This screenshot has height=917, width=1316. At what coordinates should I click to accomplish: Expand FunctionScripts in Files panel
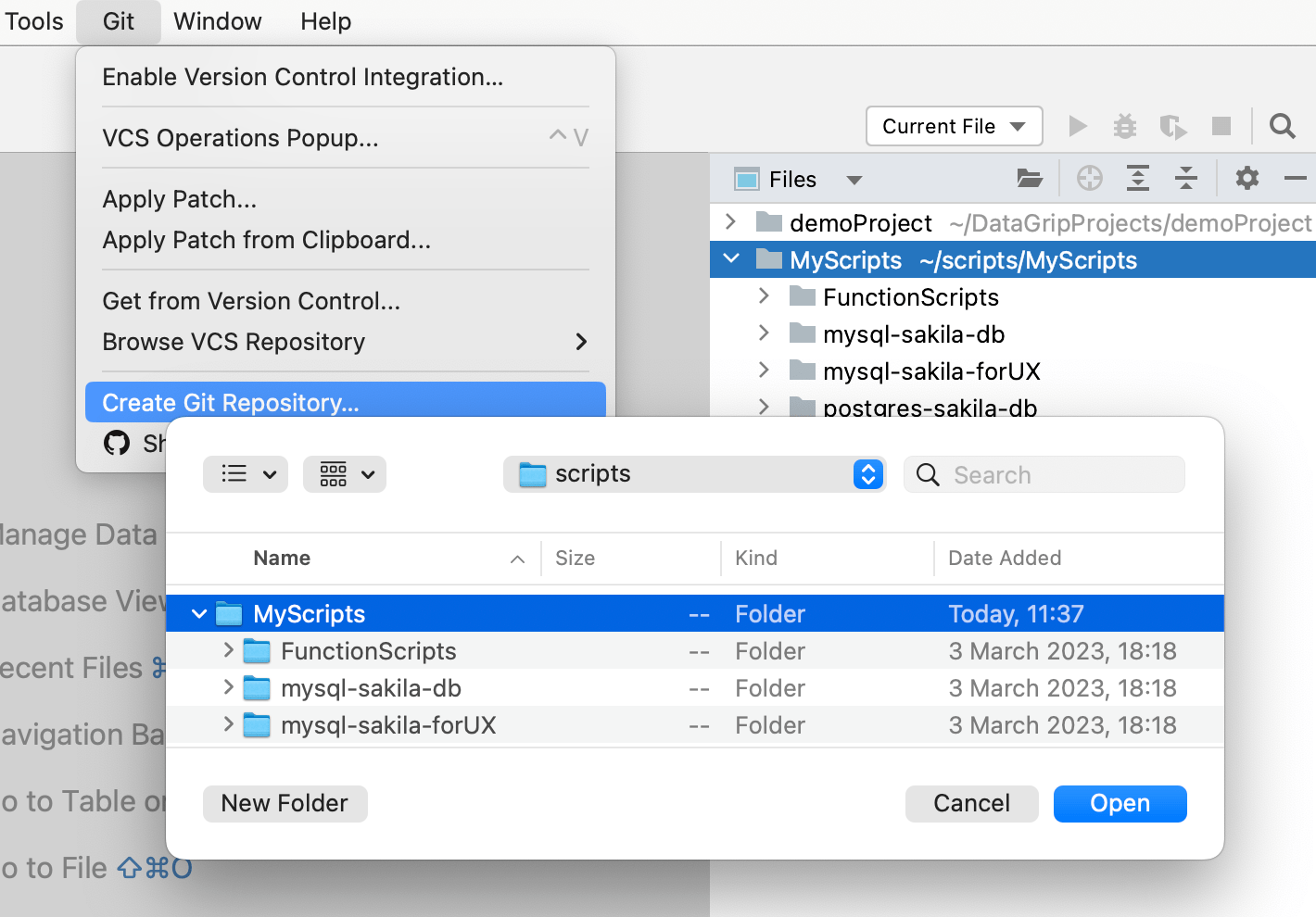point(764,295)
